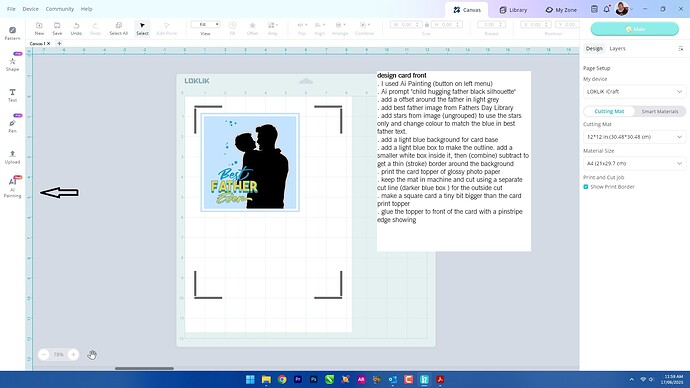Open the Cutting Mat size dropdown
This screenshot has width=690, height=388.
point(634,137)
